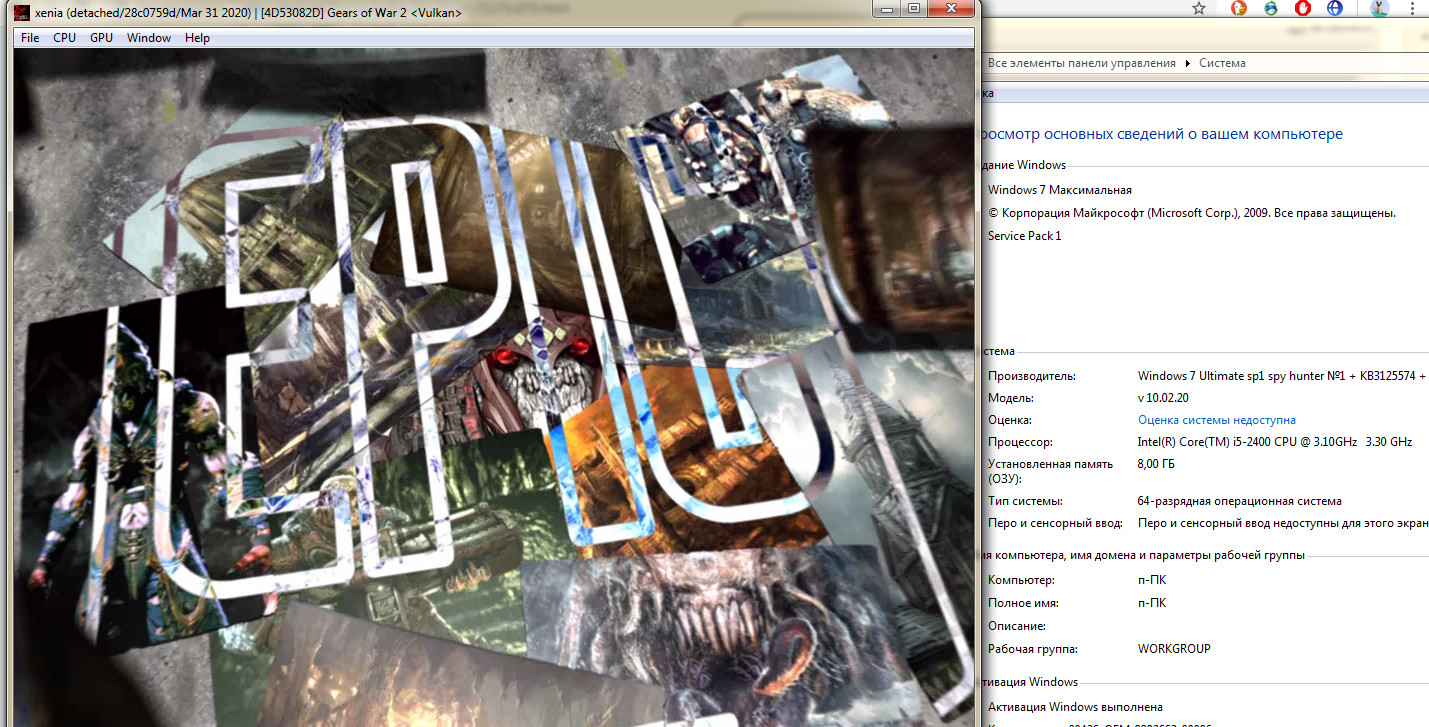Open the CPU menu in xenia
Image resolution: width=1429 pixels, height=727 pixels.
coord(65,38)
